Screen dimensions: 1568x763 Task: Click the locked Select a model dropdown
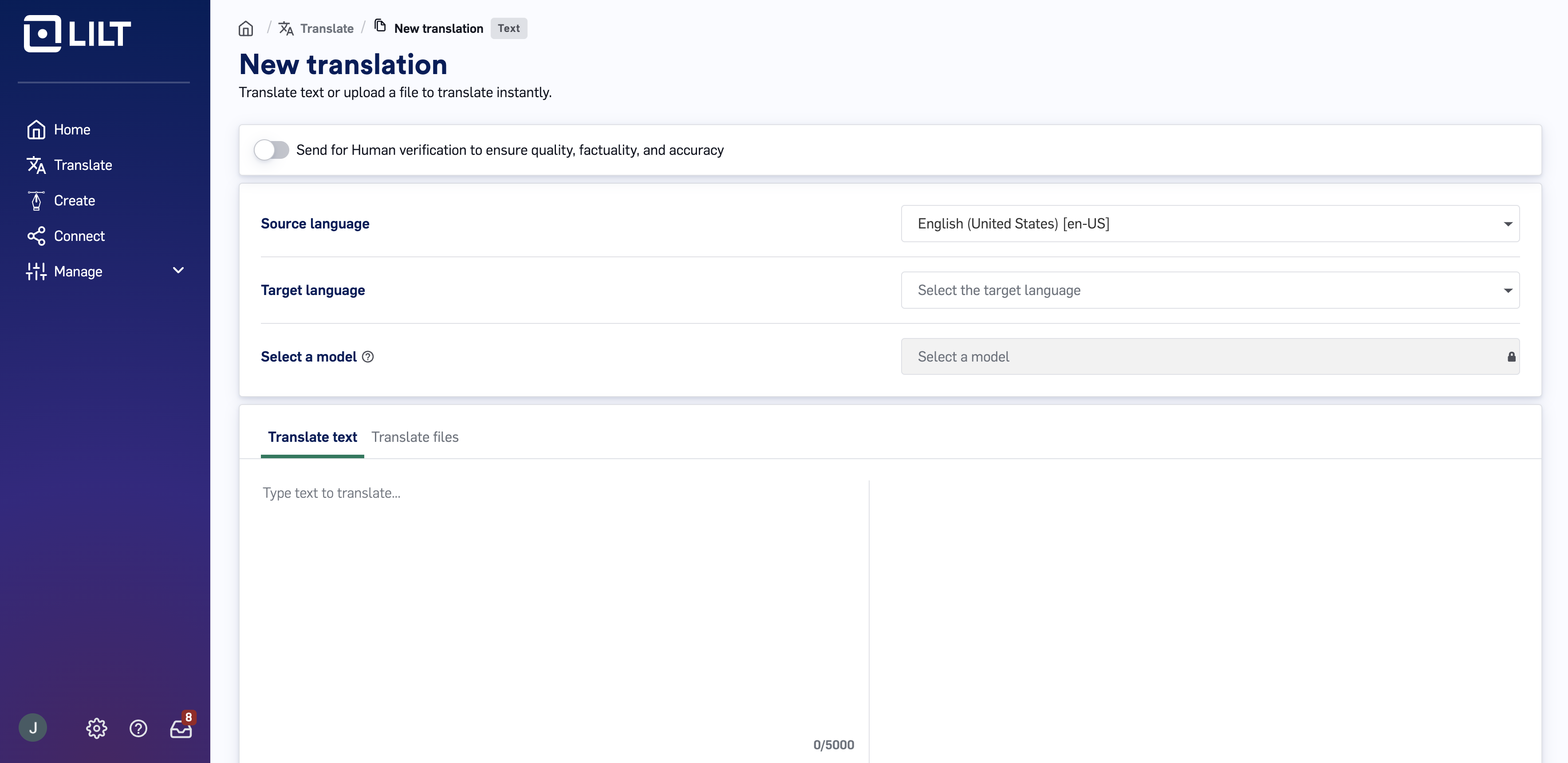point(1210,357)
